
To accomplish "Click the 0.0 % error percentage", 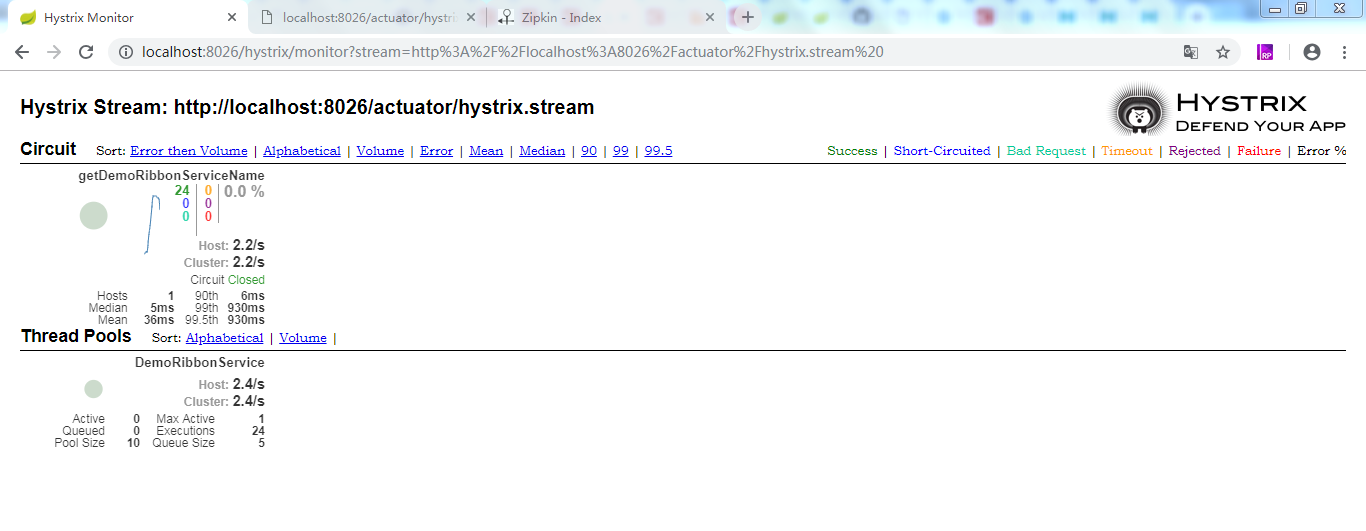I will 244,191.
